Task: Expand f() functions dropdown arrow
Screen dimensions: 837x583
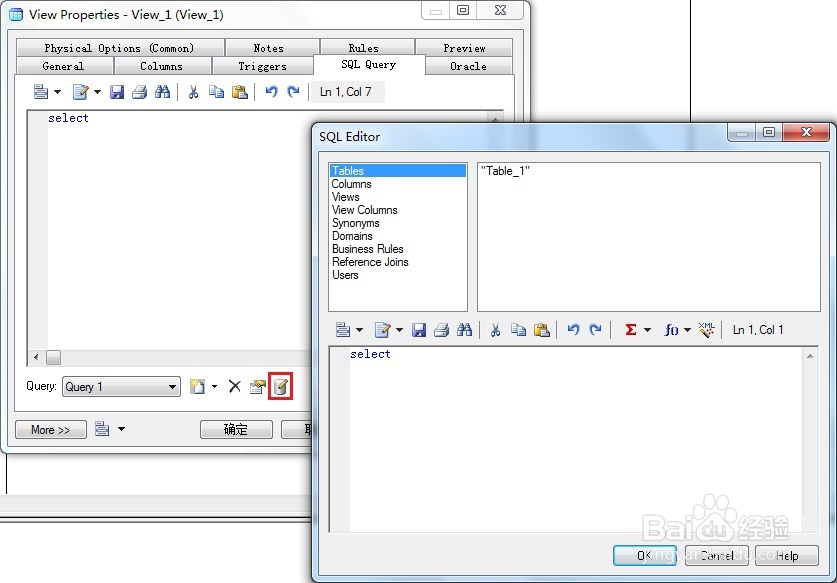Action: [688, 330]
